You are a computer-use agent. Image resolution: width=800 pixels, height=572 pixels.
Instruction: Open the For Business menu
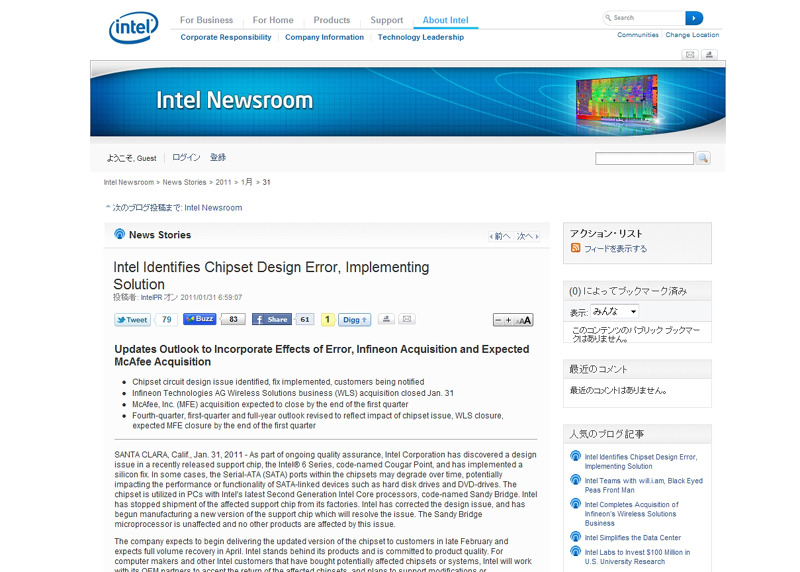206,20
